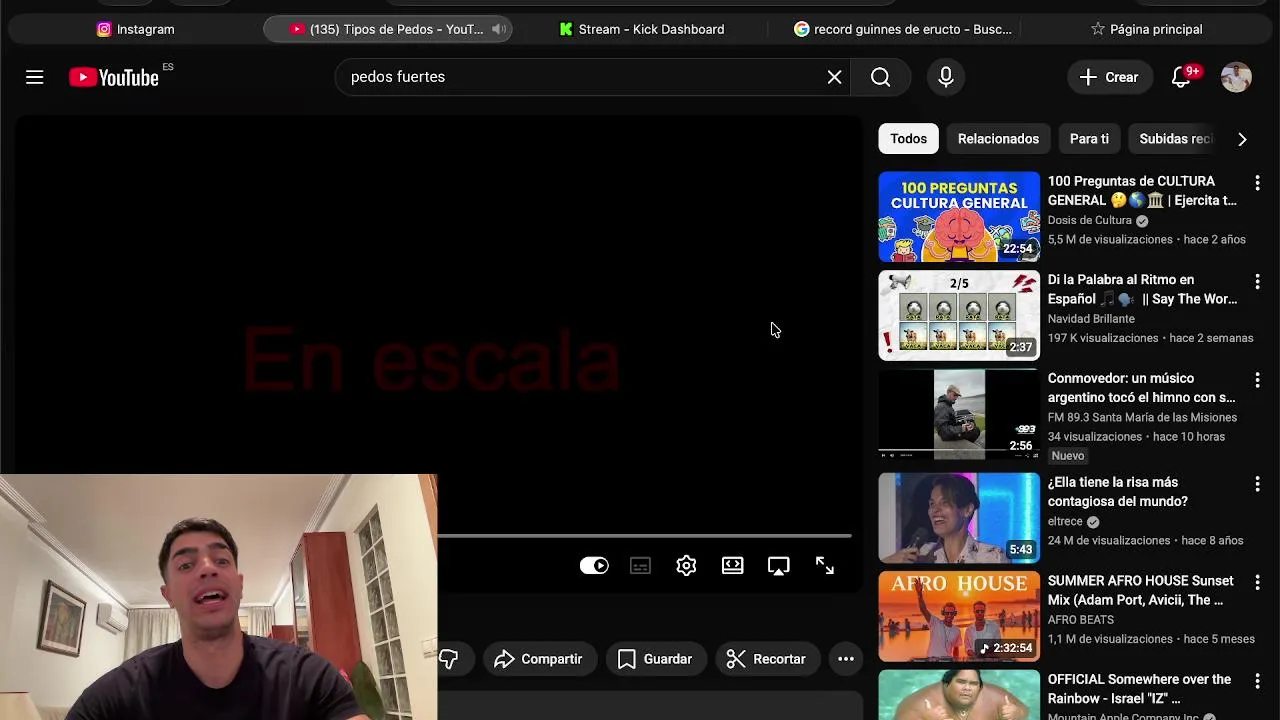Switch to record guinnes de eructo tab
This screenshot has width=1280, height=720.
pos(902,29)
